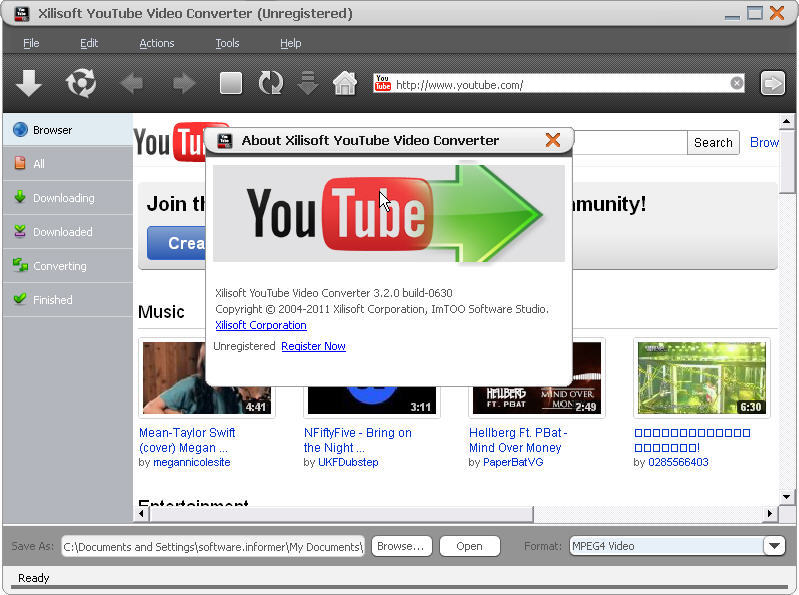Click the YouTube Search button
The image size is (799, 595).
pyautogui.click(x=713, y=143)
